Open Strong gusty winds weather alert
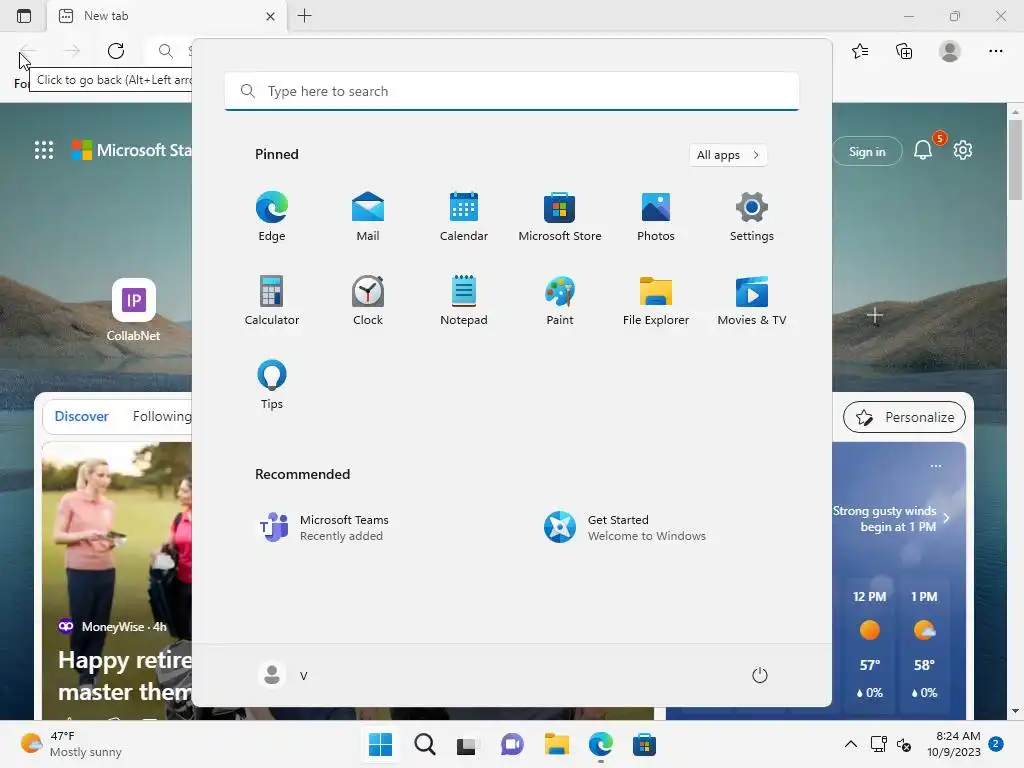Viewport: 1024px width, 768px height. pyautogui.click(x=891, y=519)
